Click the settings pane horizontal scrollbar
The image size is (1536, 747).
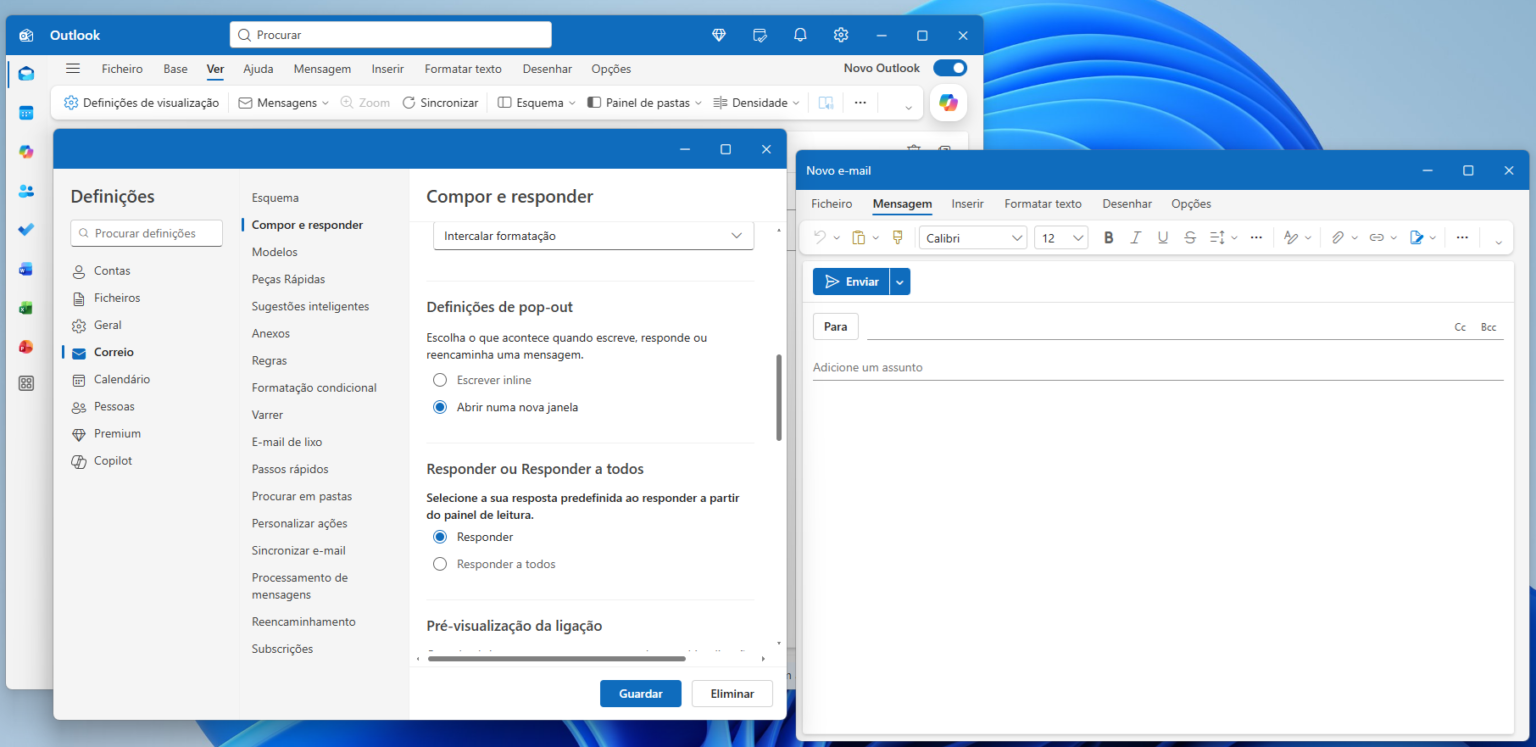click(556, 659)
